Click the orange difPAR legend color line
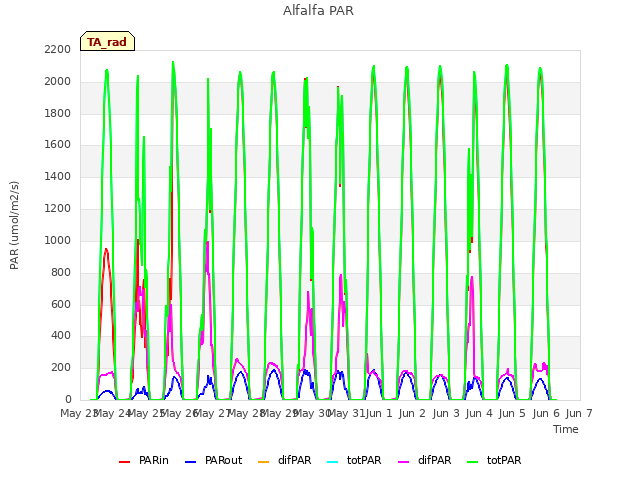Viewport: 640px width, 480px height. (x=264, y=462)
